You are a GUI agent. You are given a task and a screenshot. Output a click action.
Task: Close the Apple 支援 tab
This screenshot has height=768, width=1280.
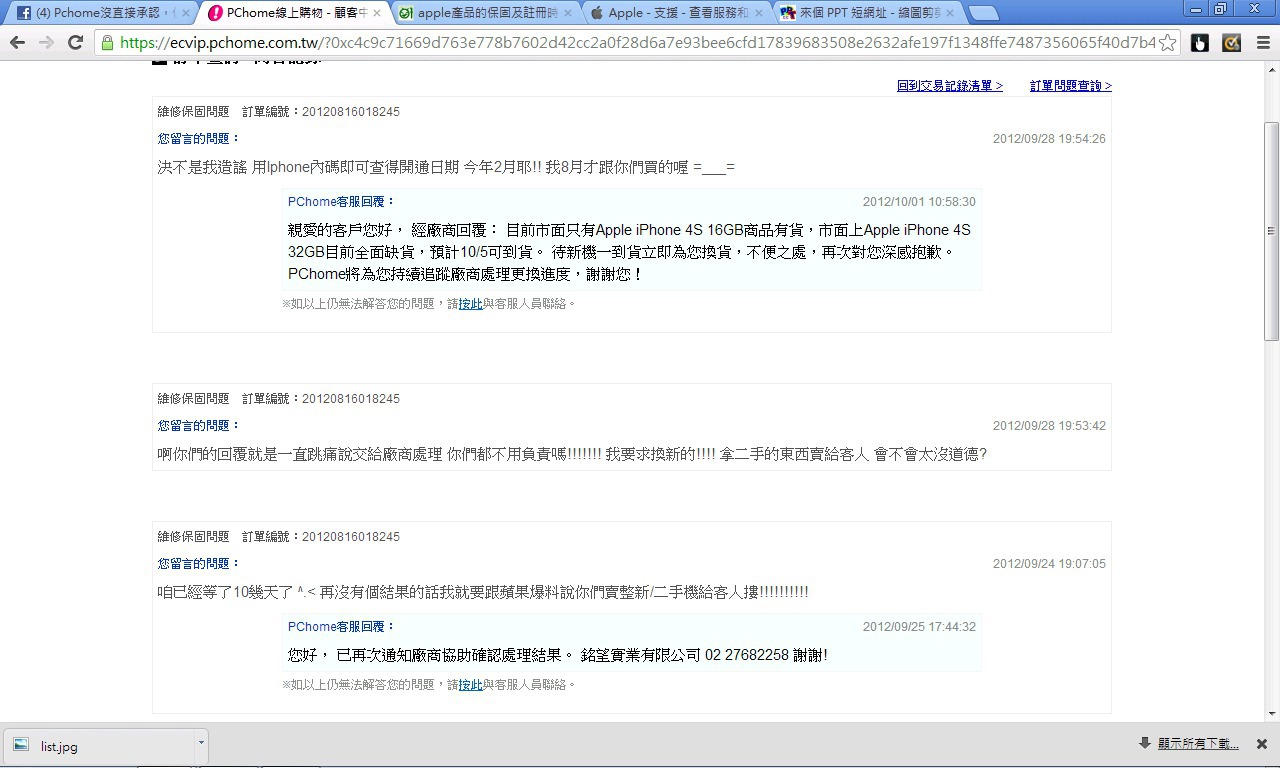tap(758, 13)
